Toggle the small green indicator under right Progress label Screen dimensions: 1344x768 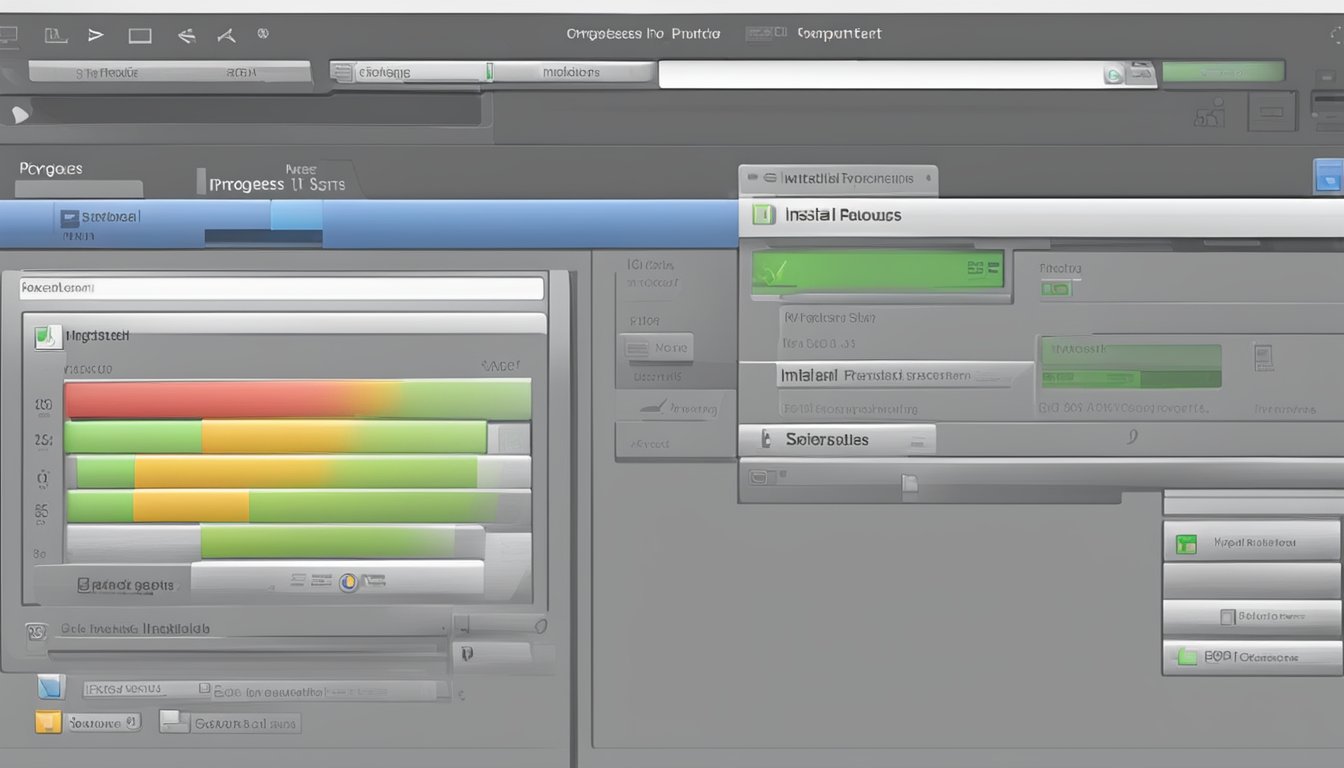[x=1055, y=289]
